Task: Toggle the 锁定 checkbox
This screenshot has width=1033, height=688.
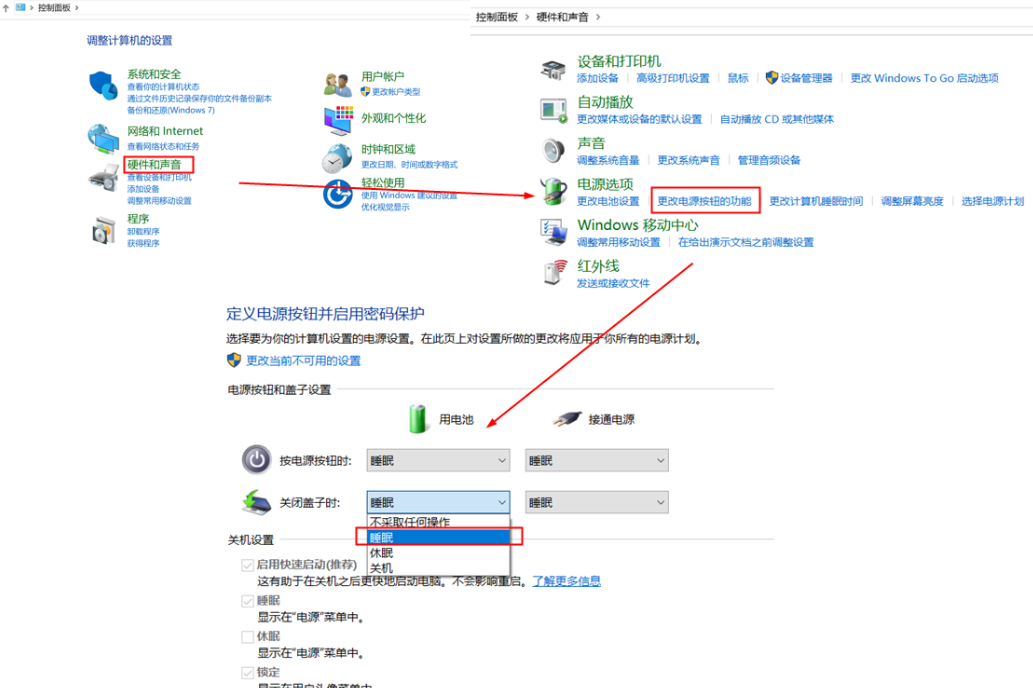Action: click(247, 673)
